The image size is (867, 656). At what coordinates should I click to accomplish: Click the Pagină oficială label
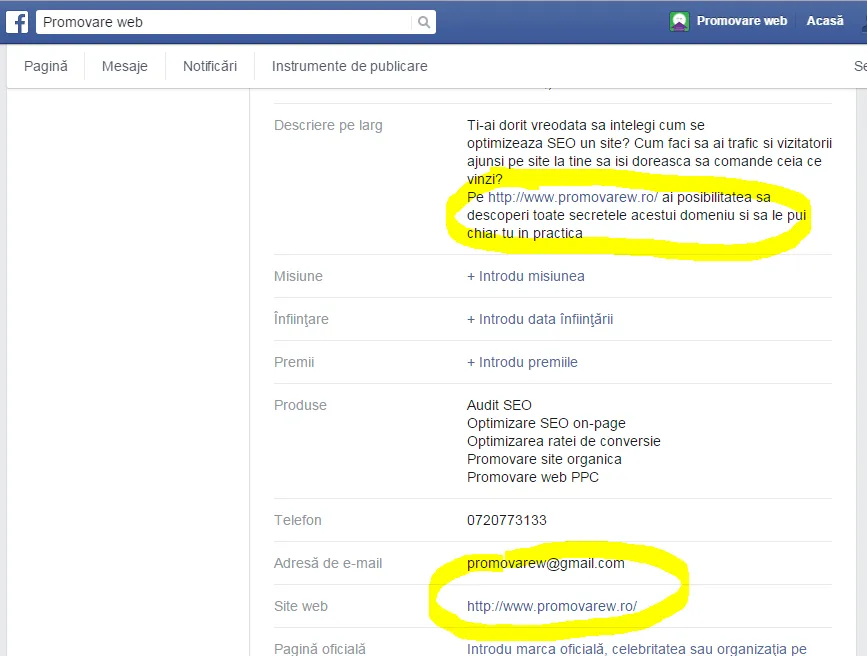320,649
